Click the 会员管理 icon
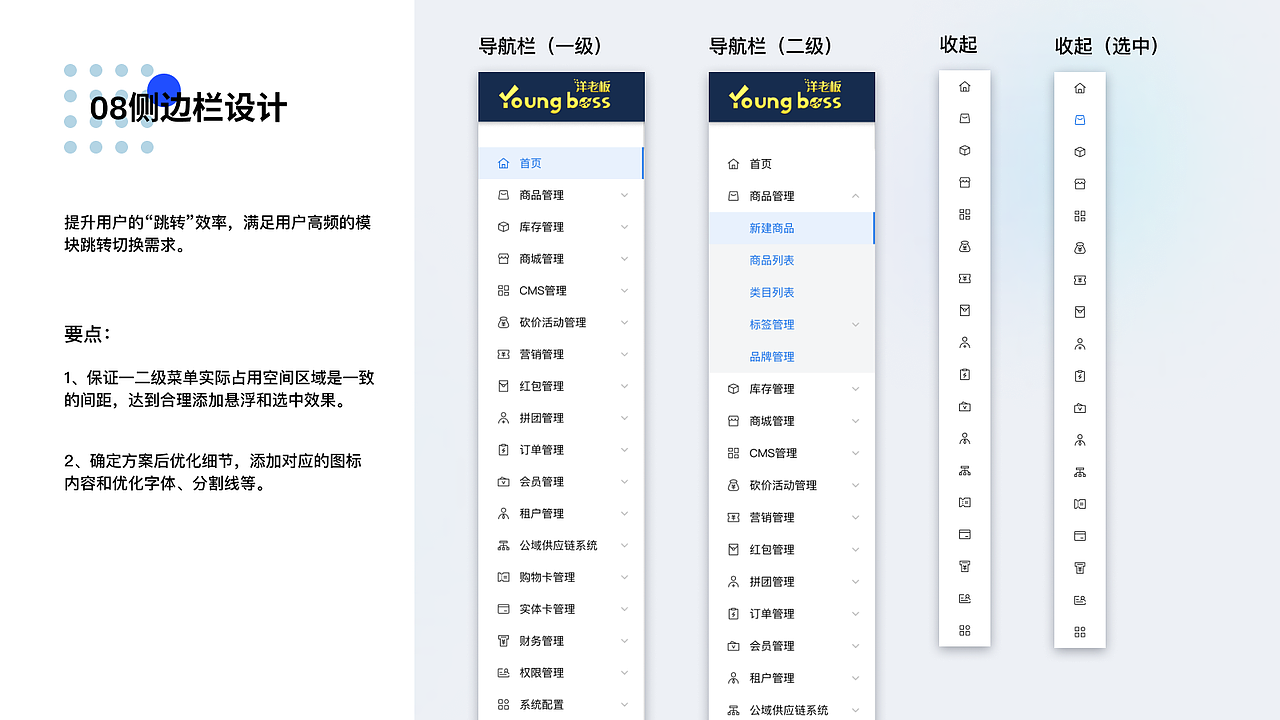The width and height of the screenshot is (1280, 720). click(964, 407)
